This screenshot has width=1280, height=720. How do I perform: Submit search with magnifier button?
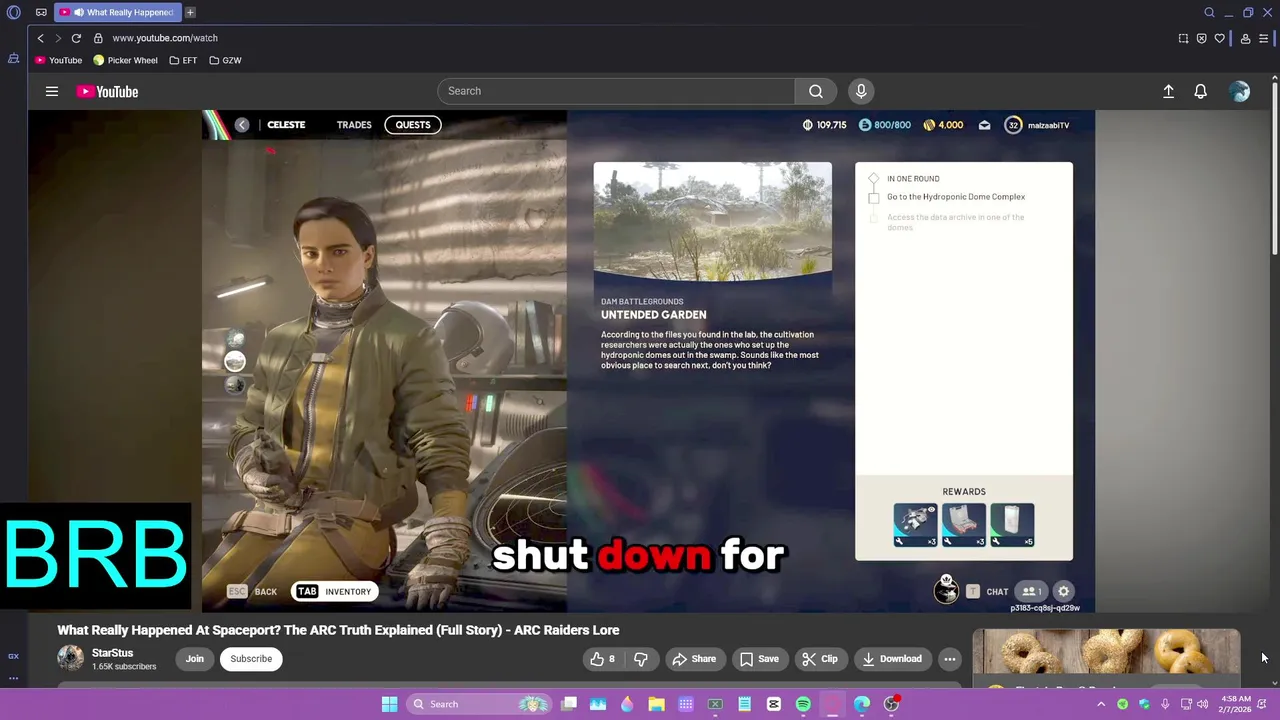816,91
